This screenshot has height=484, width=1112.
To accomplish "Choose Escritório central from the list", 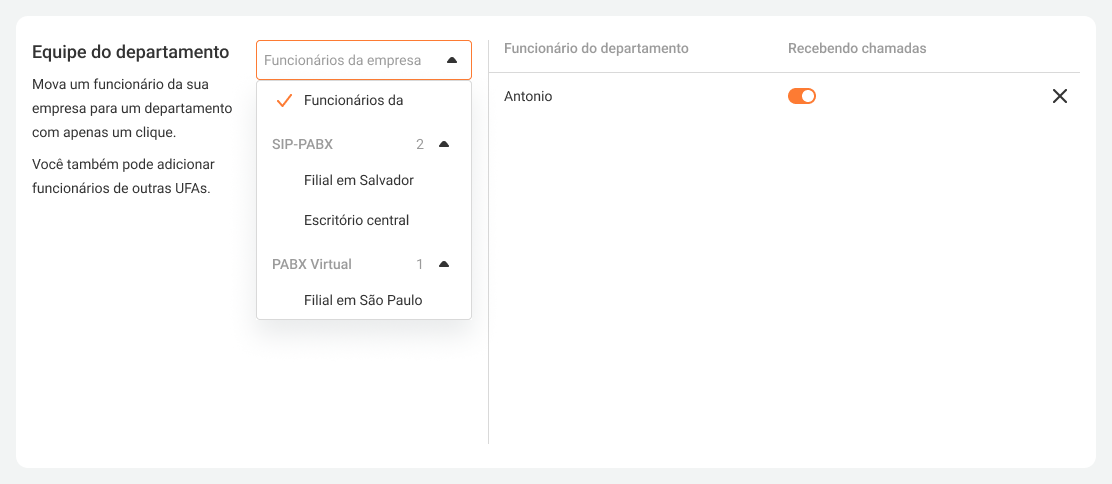I will 356,220.
